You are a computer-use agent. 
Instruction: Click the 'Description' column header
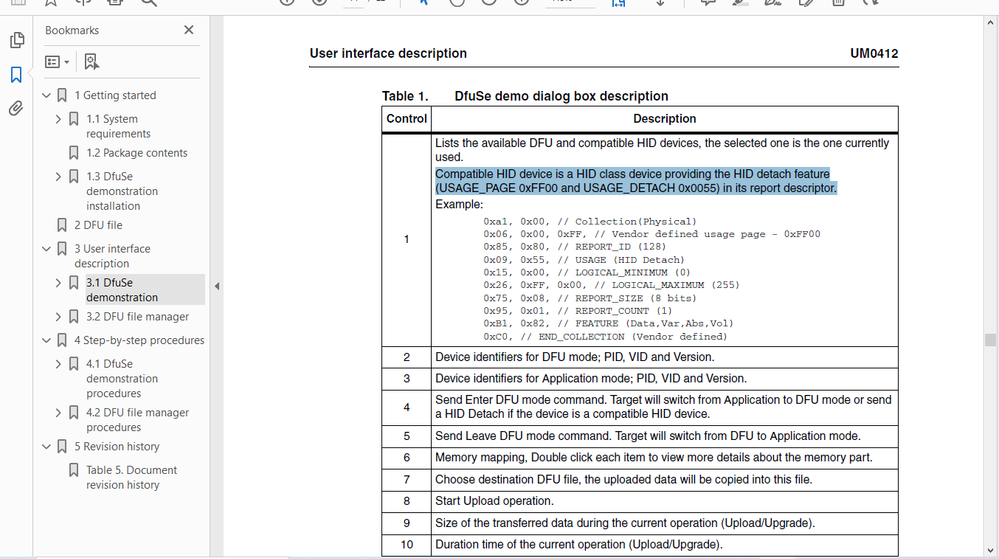tap(665, 119)
